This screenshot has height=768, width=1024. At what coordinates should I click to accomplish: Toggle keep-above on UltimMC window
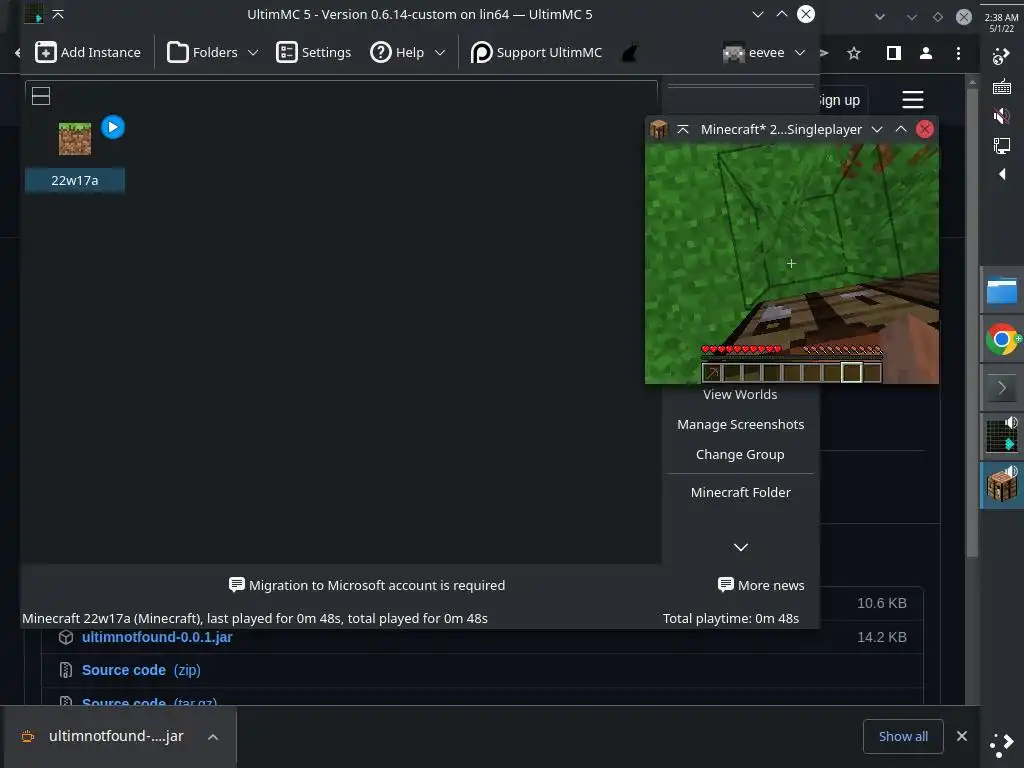click(57, 14)
